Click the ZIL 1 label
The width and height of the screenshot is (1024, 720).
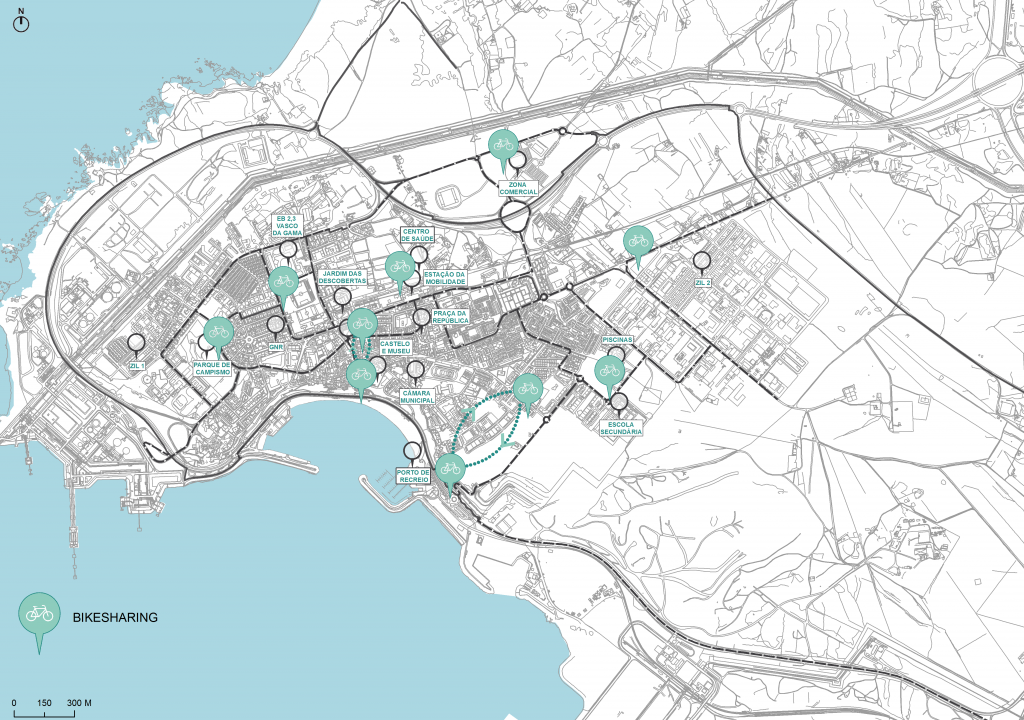tap(136, 365)
